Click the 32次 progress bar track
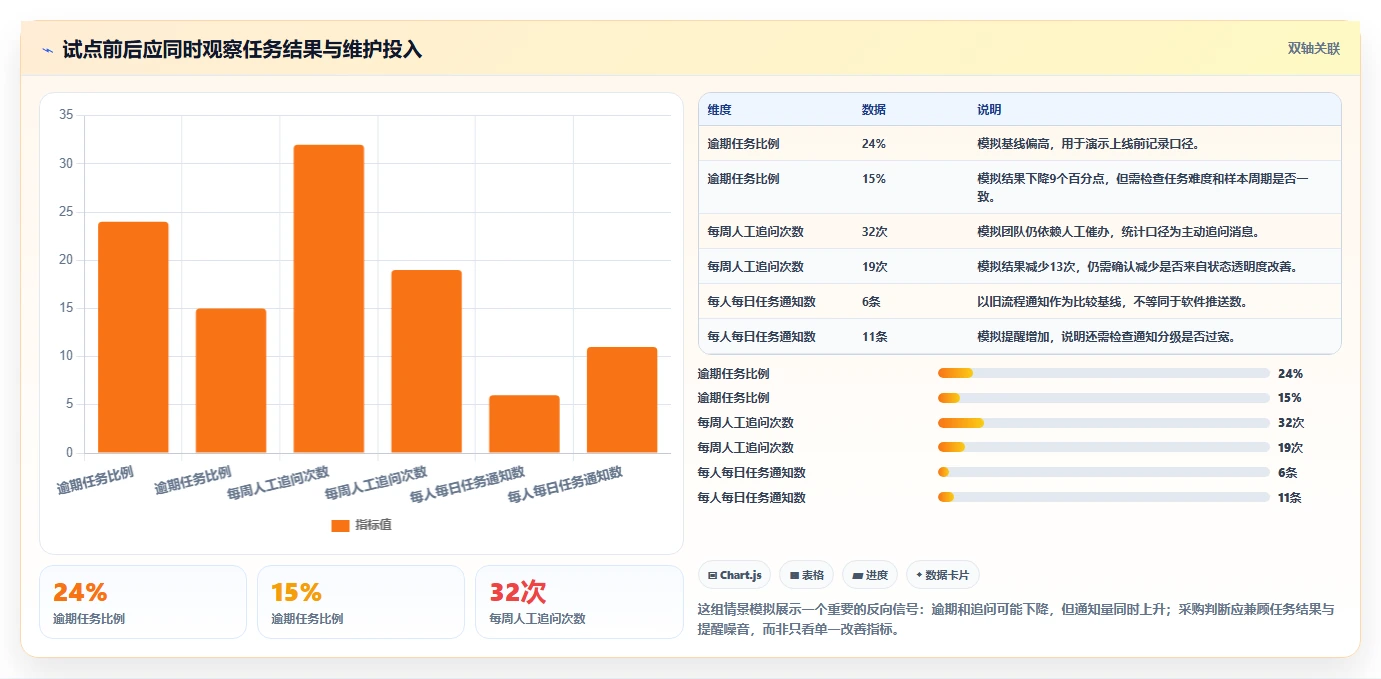The image size is (1381, 679). [1104, 423]
